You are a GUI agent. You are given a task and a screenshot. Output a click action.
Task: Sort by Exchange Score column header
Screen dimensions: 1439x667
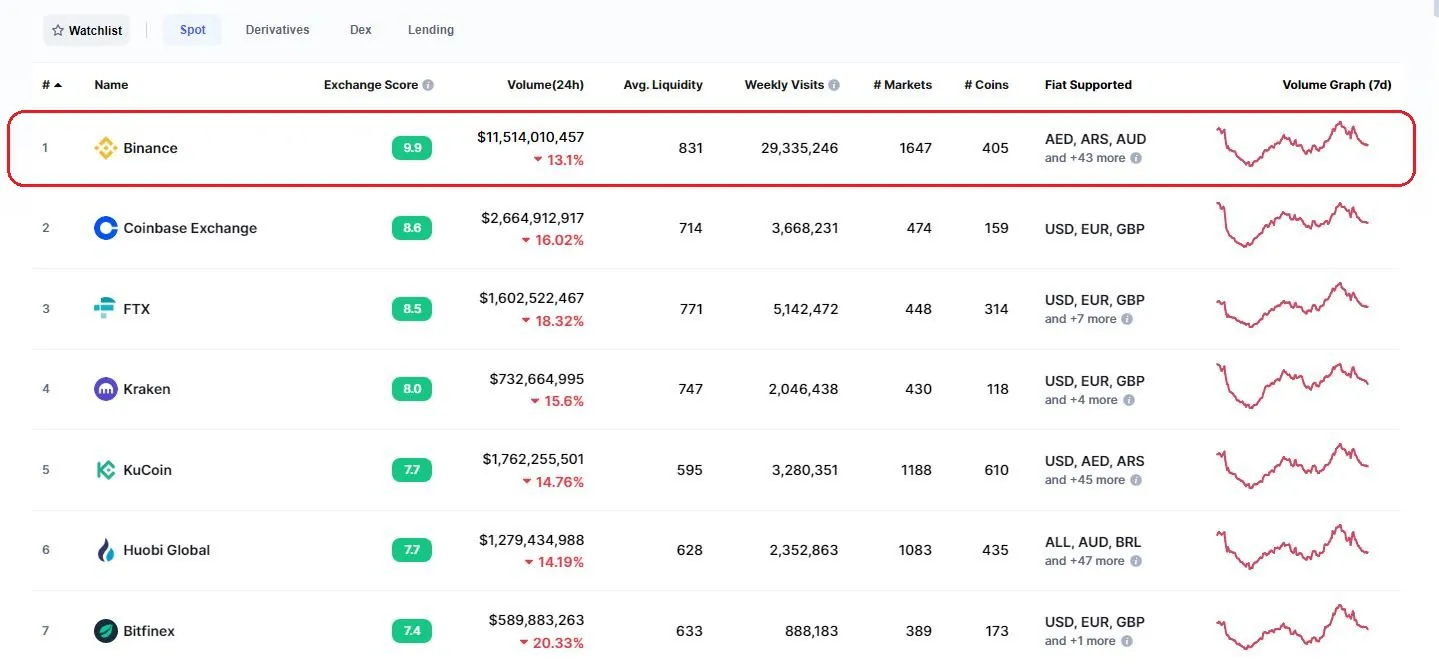pos(370,85)
